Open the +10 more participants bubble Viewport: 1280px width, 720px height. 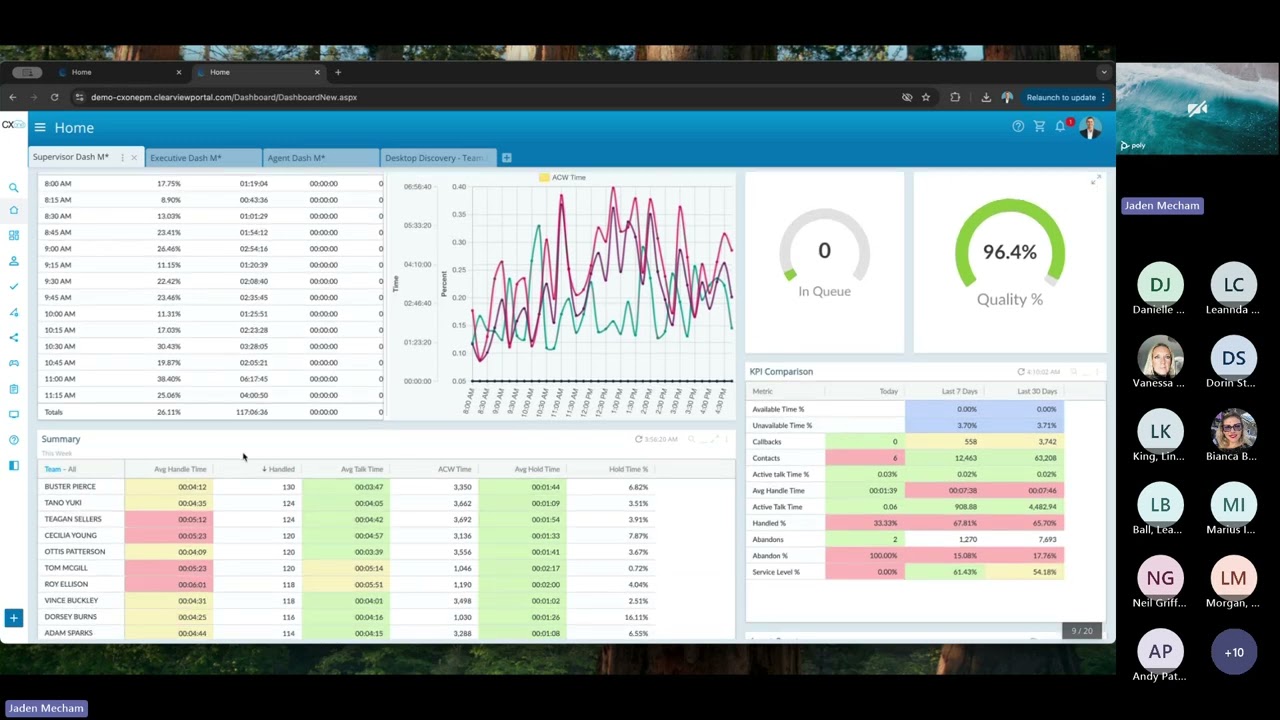(x=1234, y=652)
